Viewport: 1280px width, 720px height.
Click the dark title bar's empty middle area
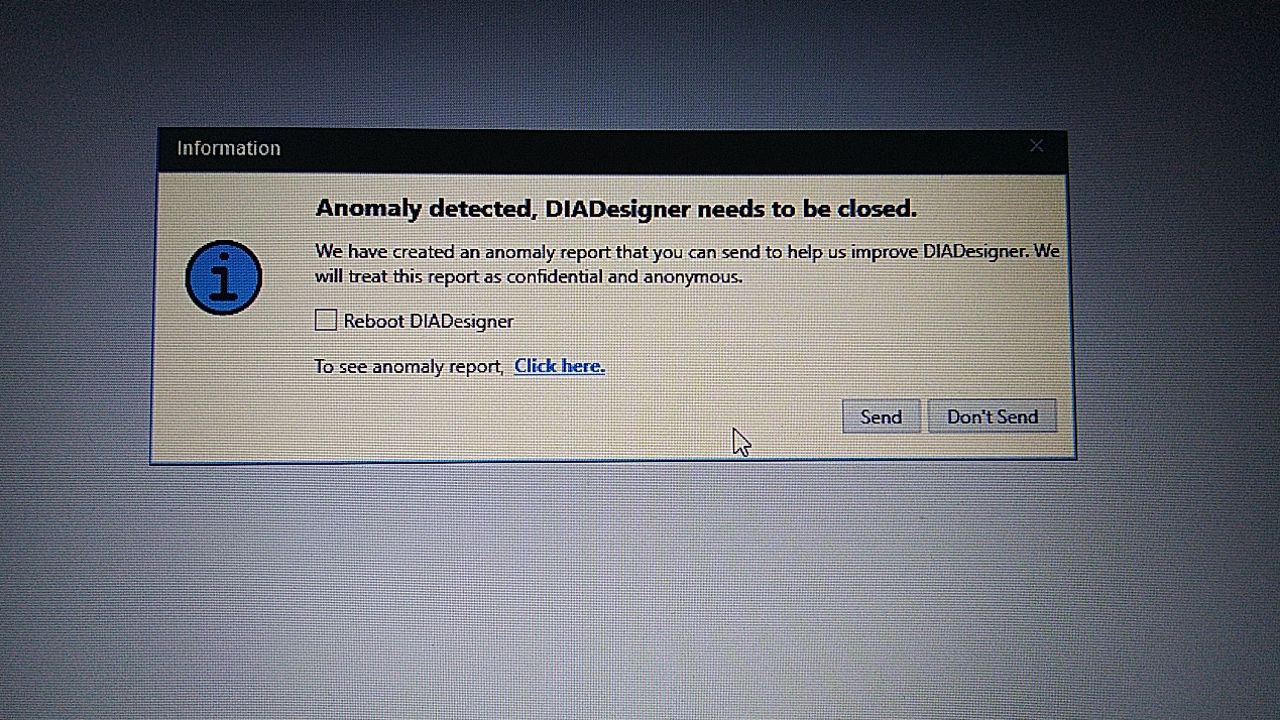[650, 149]
